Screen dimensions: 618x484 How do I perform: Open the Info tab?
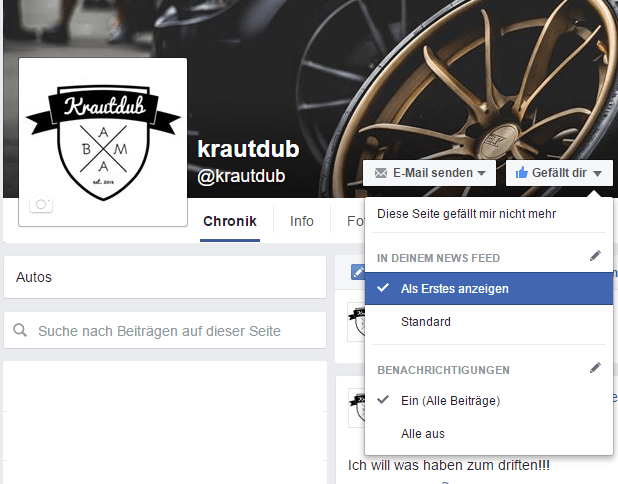click(302, 221)
